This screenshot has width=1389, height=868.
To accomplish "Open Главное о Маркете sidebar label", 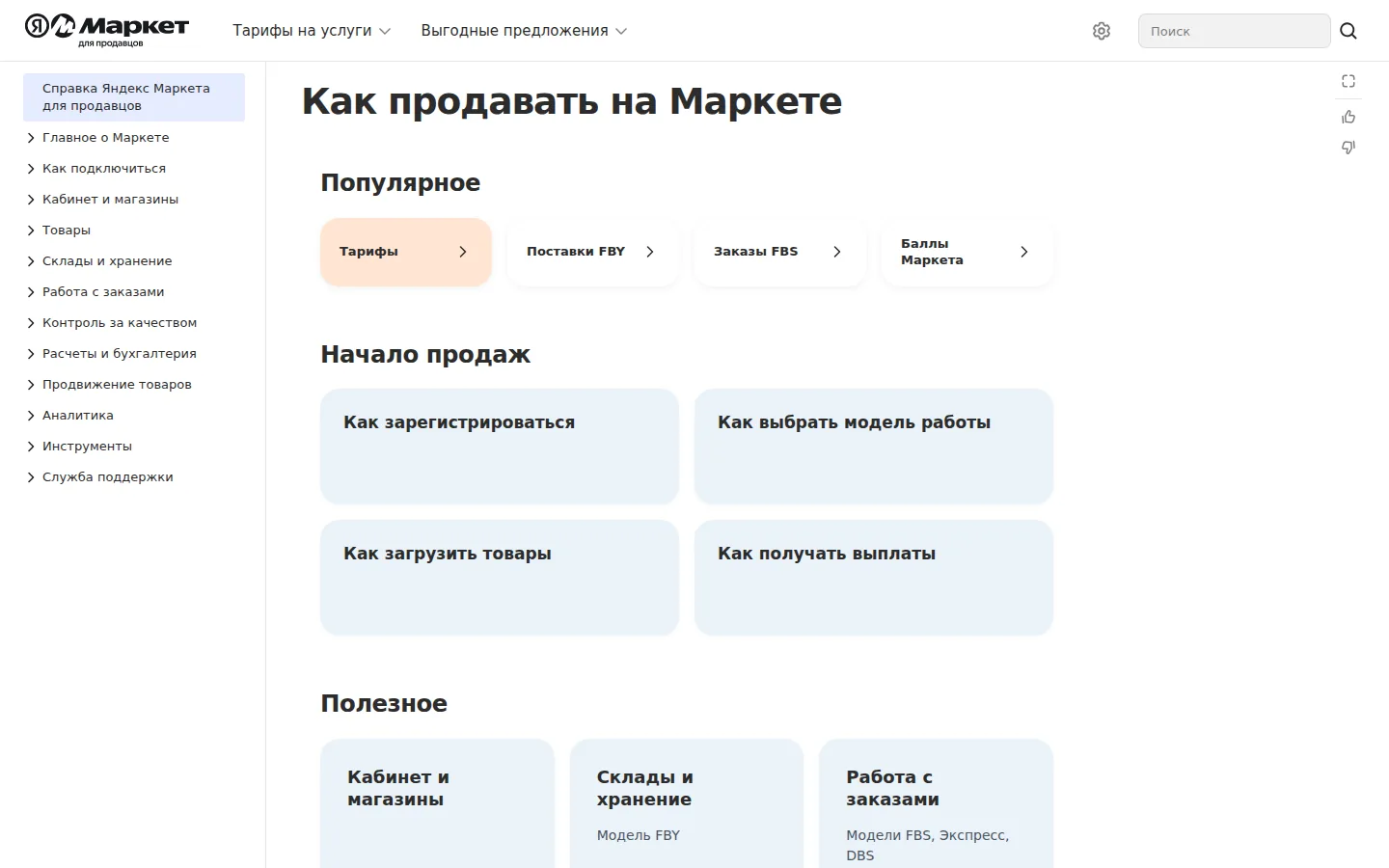I will [105, 138].
